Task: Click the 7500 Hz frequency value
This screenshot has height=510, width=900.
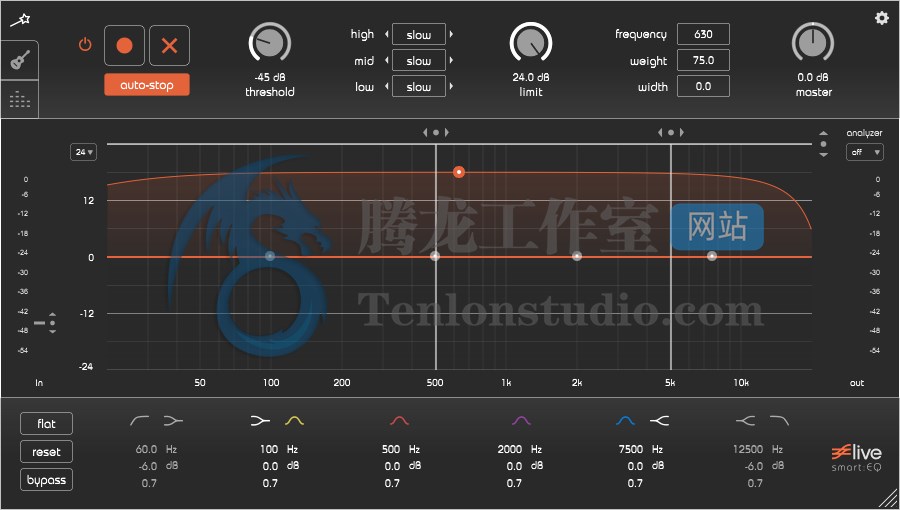Action: tap(631, 449)
